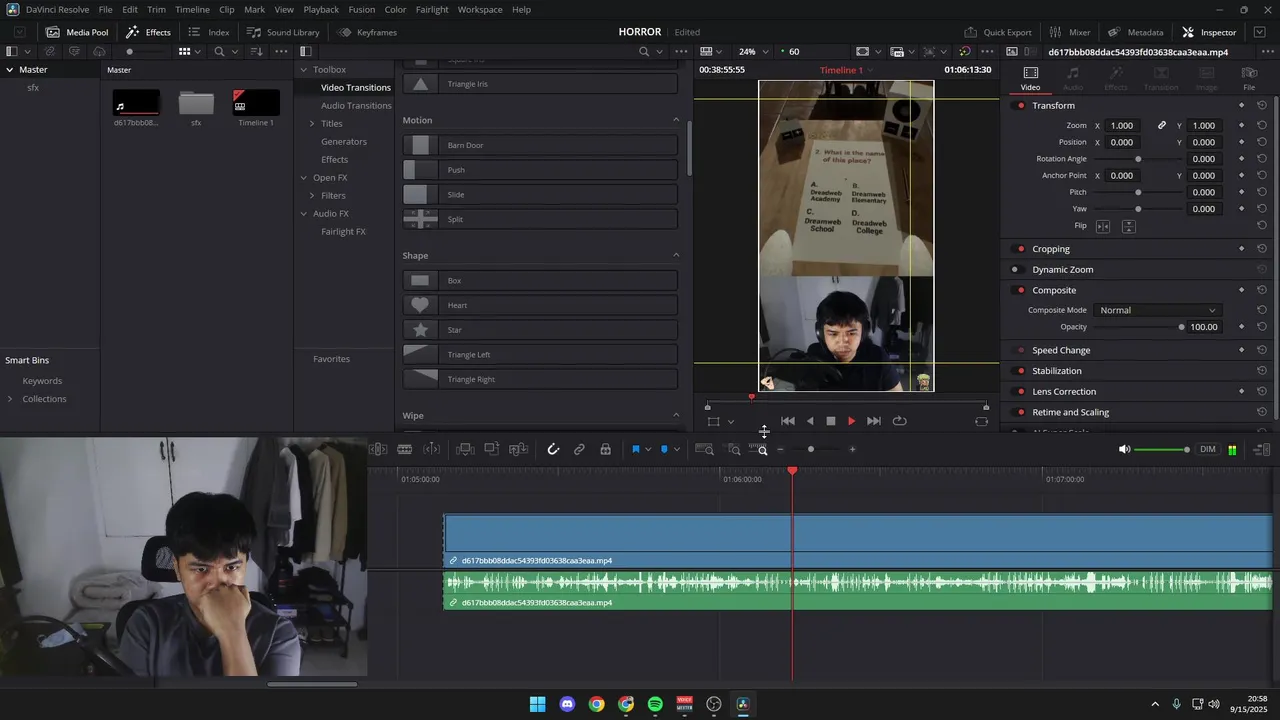Open the flag color dropdown arrow
Viewport: 1280px width, 720px height.
pos(648,450)
